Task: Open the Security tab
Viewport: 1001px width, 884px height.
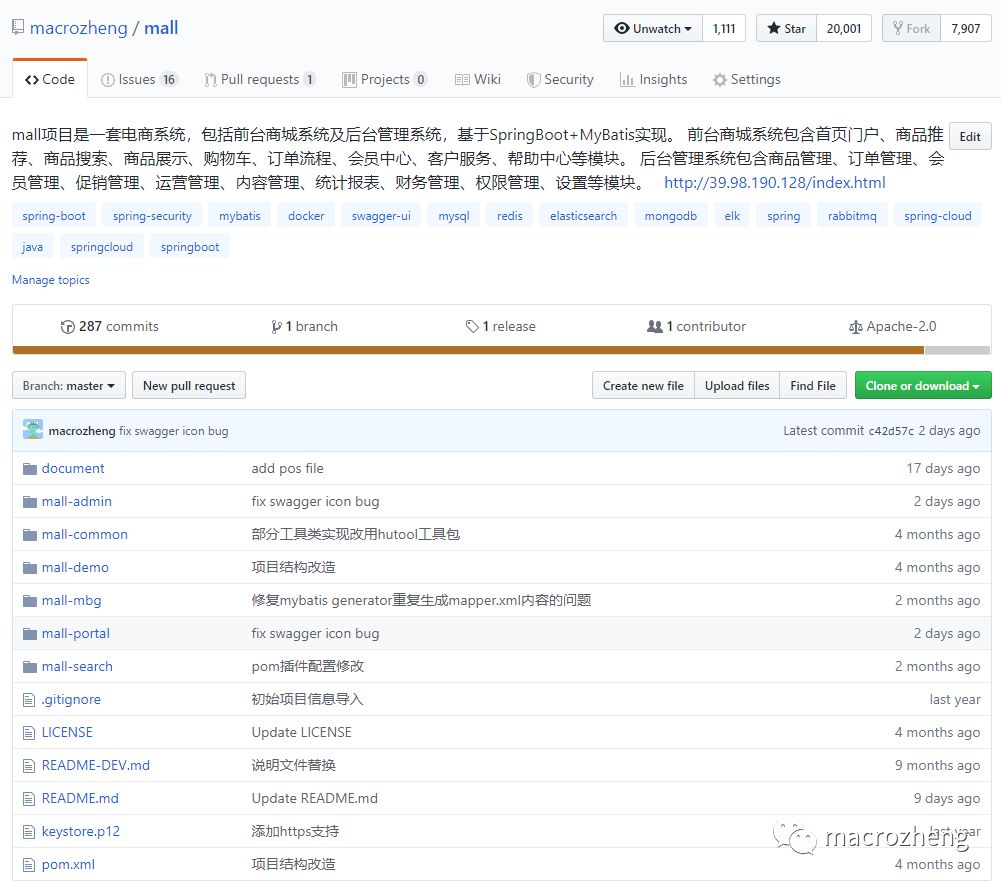Action: pyautogui.click(x=560, y=79)
